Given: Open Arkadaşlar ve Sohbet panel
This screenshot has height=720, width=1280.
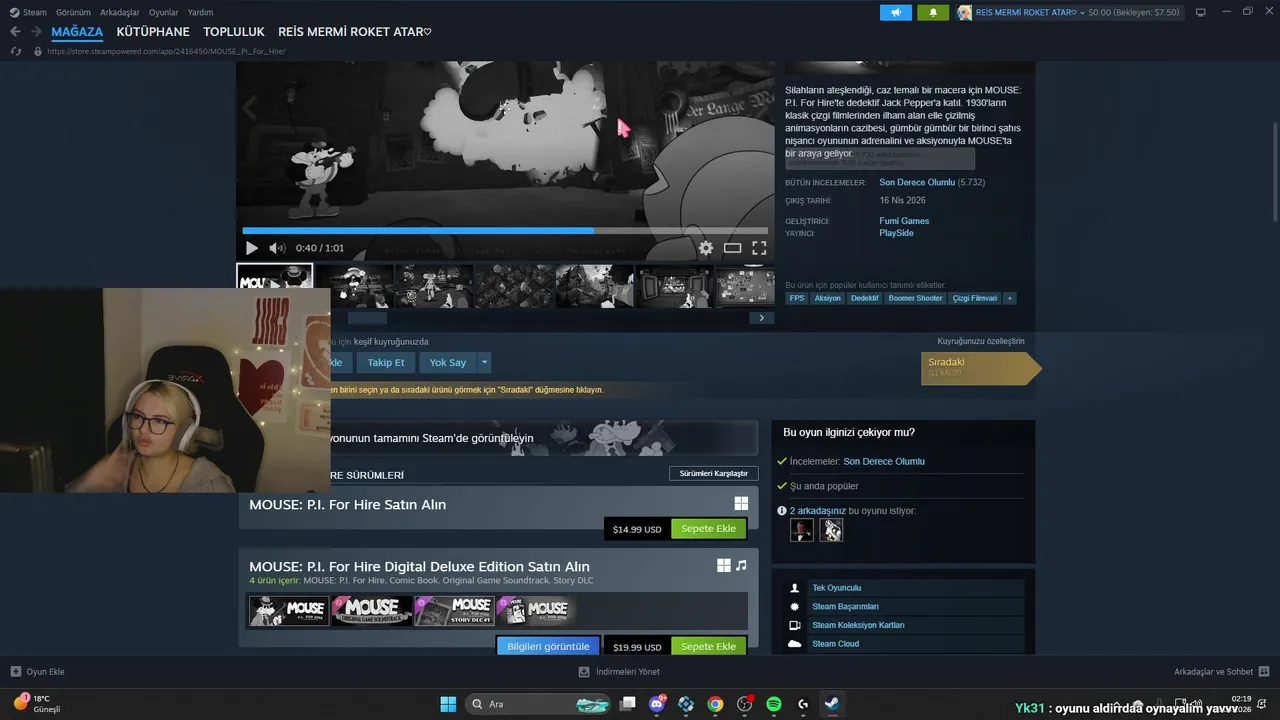Looking at the screenshot, I should click(1222, 671).
